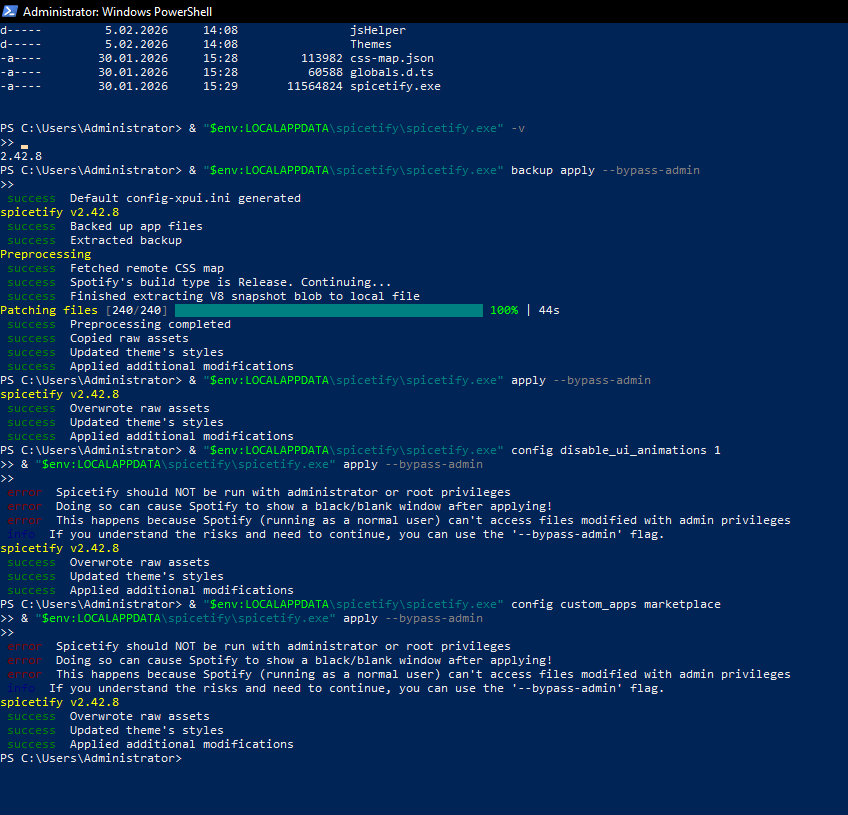Click the time '15:29' in spicetify.exe row
This screenshot has width=848, height=815.
[x=220, y=87]
